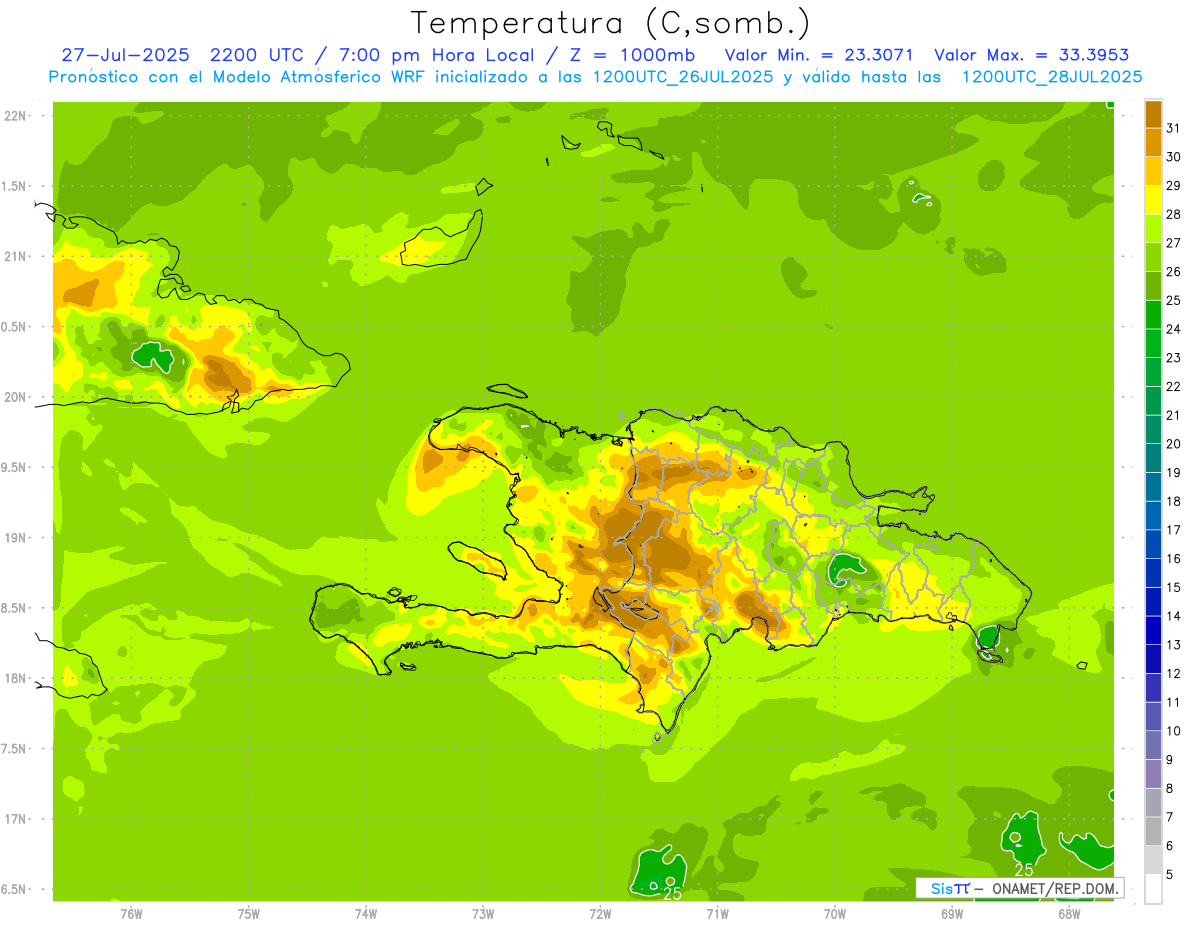Pick the legend swatch between 30 and 31

point(1153,142)
